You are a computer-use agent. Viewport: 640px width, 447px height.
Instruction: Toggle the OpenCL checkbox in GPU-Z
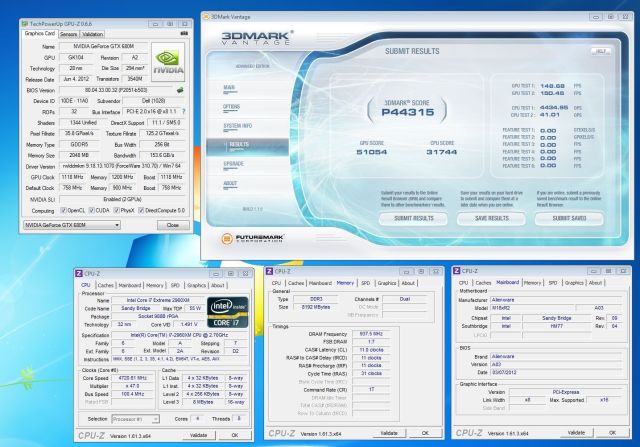coord(63,210)
